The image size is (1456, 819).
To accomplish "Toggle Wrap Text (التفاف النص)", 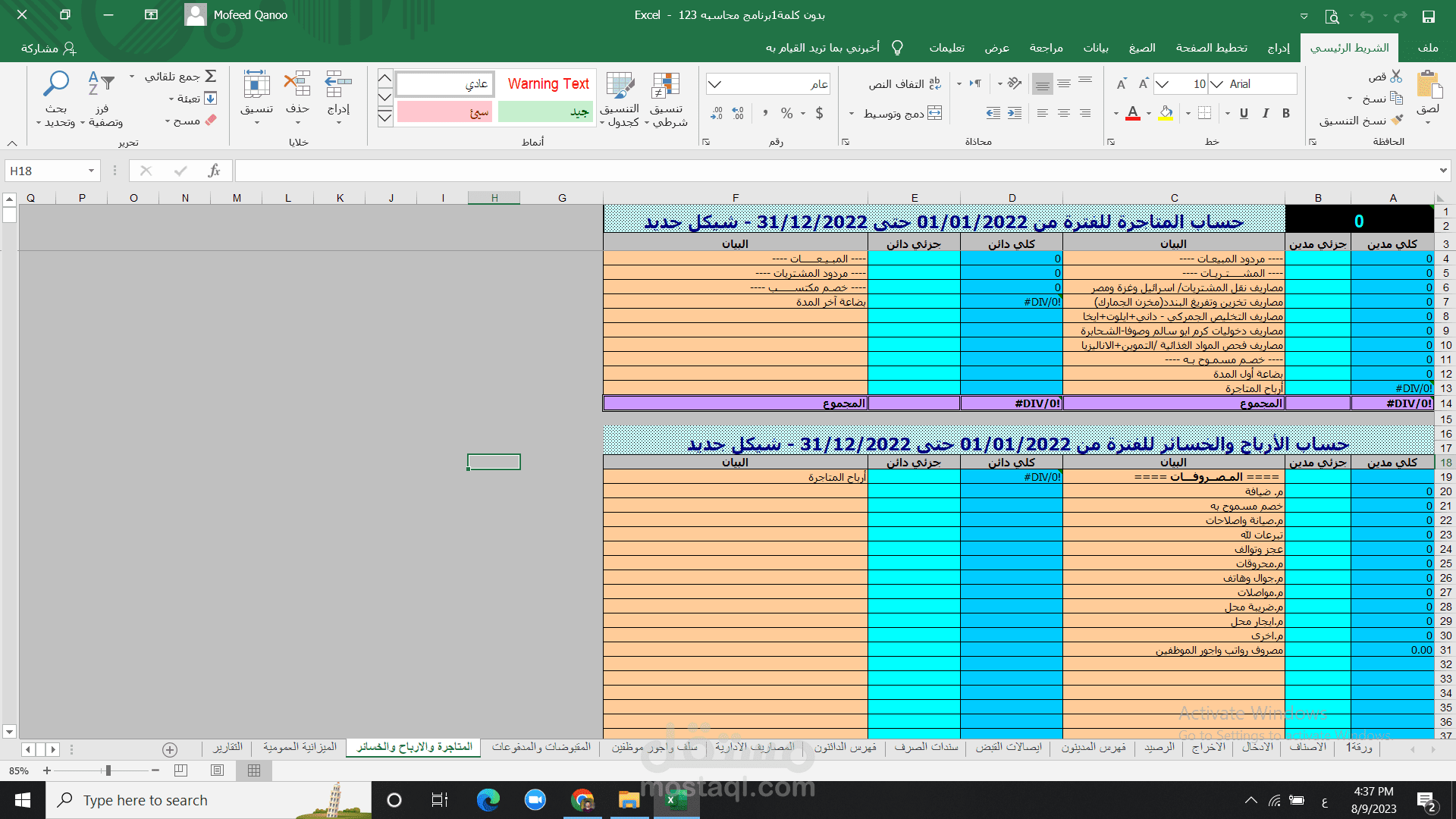I will (935, 84).
